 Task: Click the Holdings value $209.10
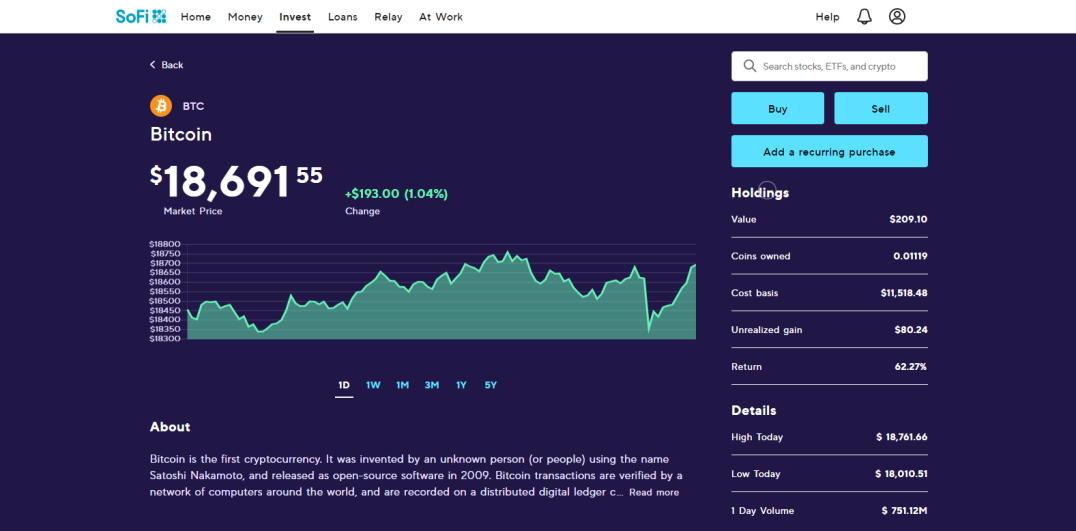[x=908, y=220]
